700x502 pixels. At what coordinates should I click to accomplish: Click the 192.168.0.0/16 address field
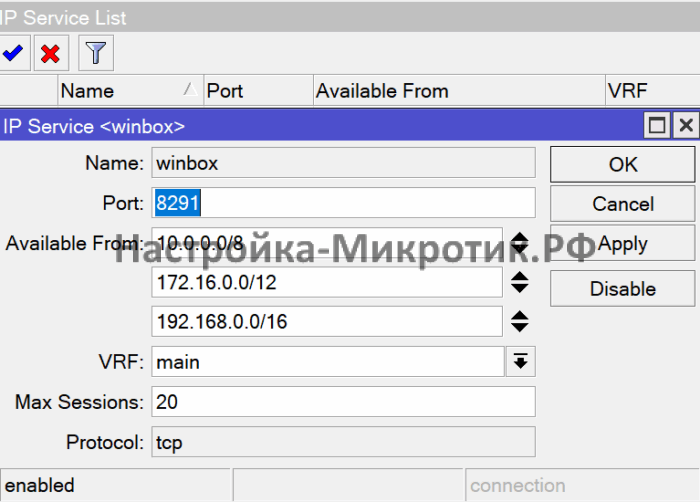[x=327, y=322]
